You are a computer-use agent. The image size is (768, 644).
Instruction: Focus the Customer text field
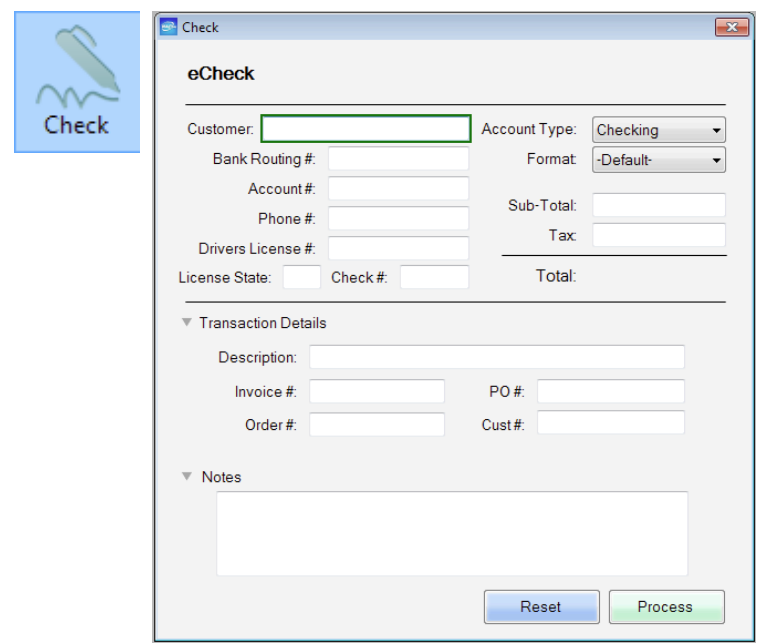click(x=365, y=129)
